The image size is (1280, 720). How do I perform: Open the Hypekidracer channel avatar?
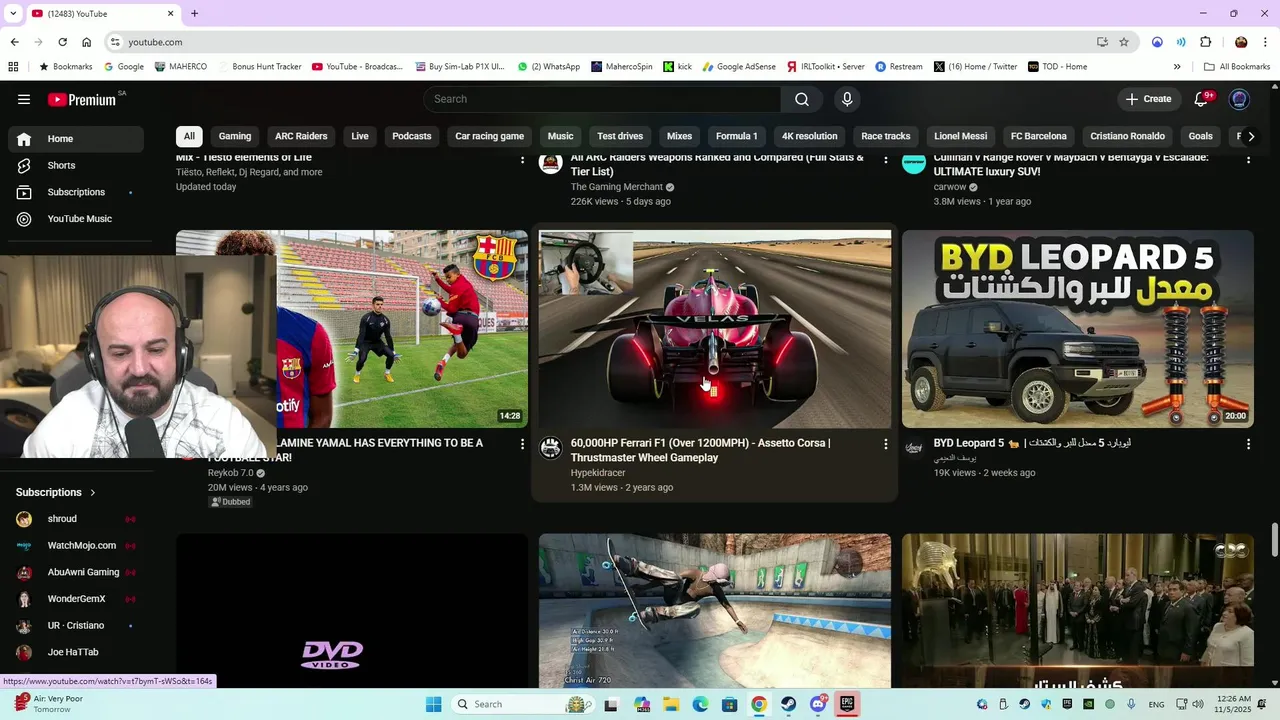551,448
